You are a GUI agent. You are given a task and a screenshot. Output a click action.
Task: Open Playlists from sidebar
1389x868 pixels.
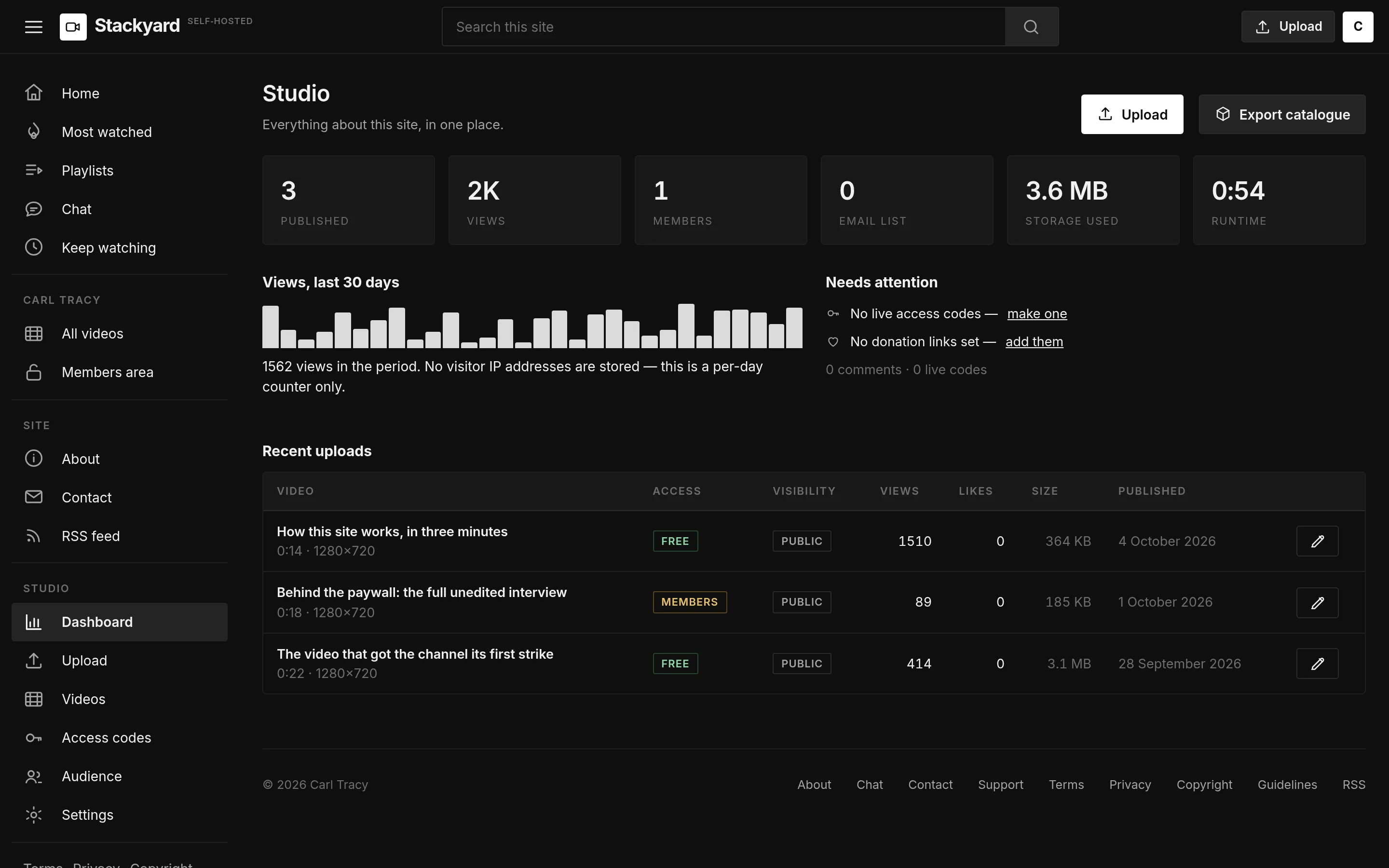(x=120, y=171)
